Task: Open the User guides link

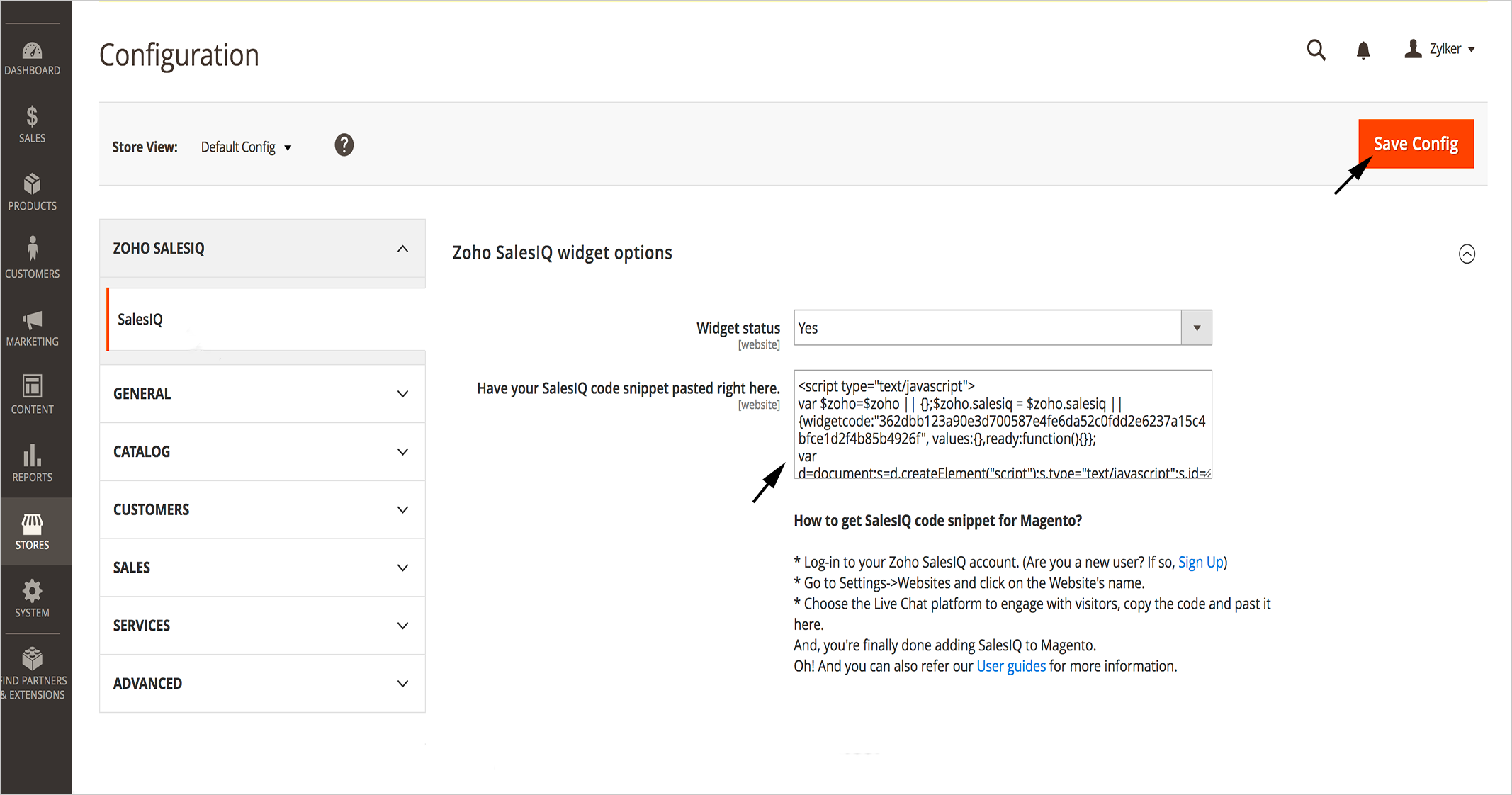Action: (x=1010, y=667)
